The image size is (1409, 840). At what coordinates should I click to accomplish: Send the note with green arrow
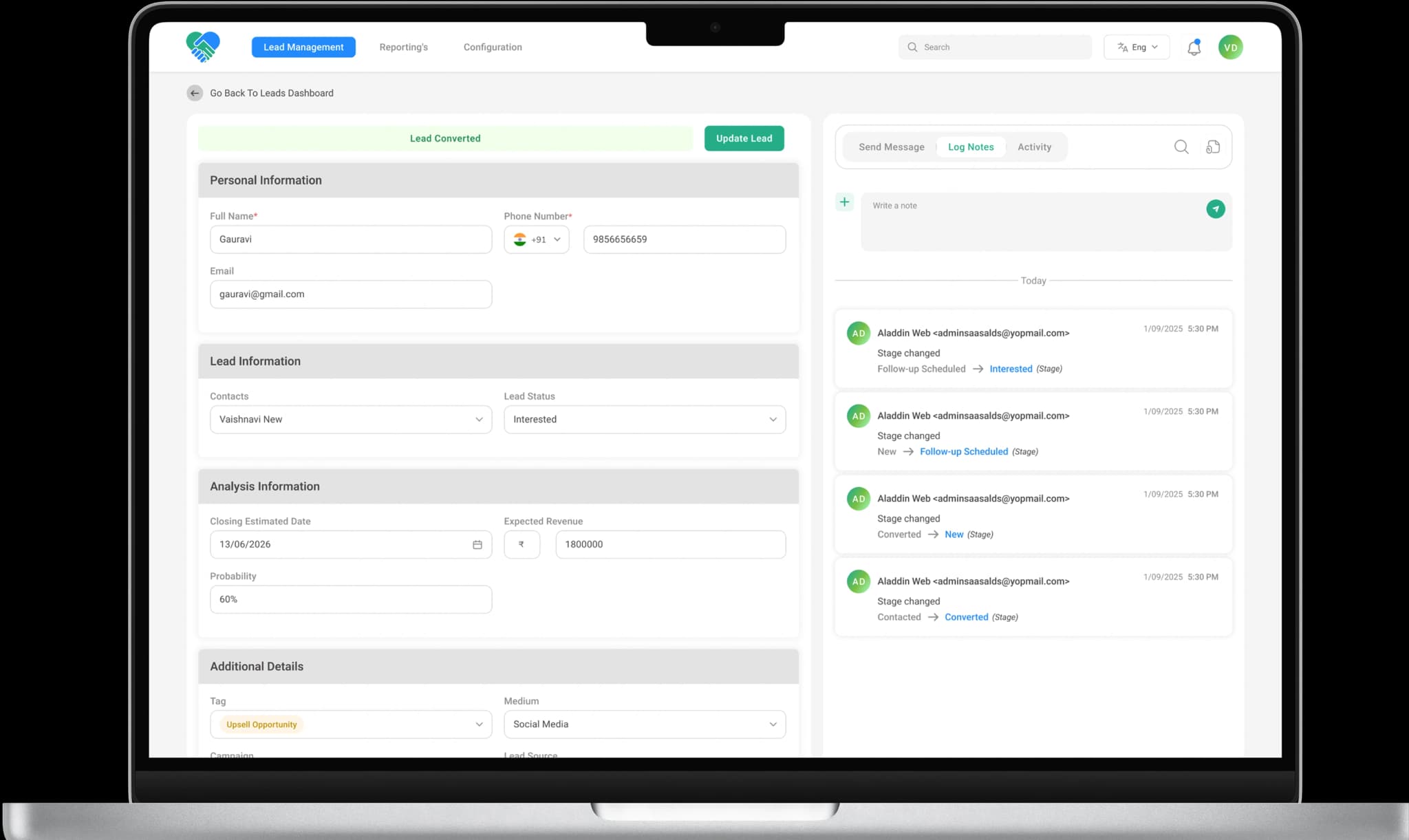tap(1215, 209)
